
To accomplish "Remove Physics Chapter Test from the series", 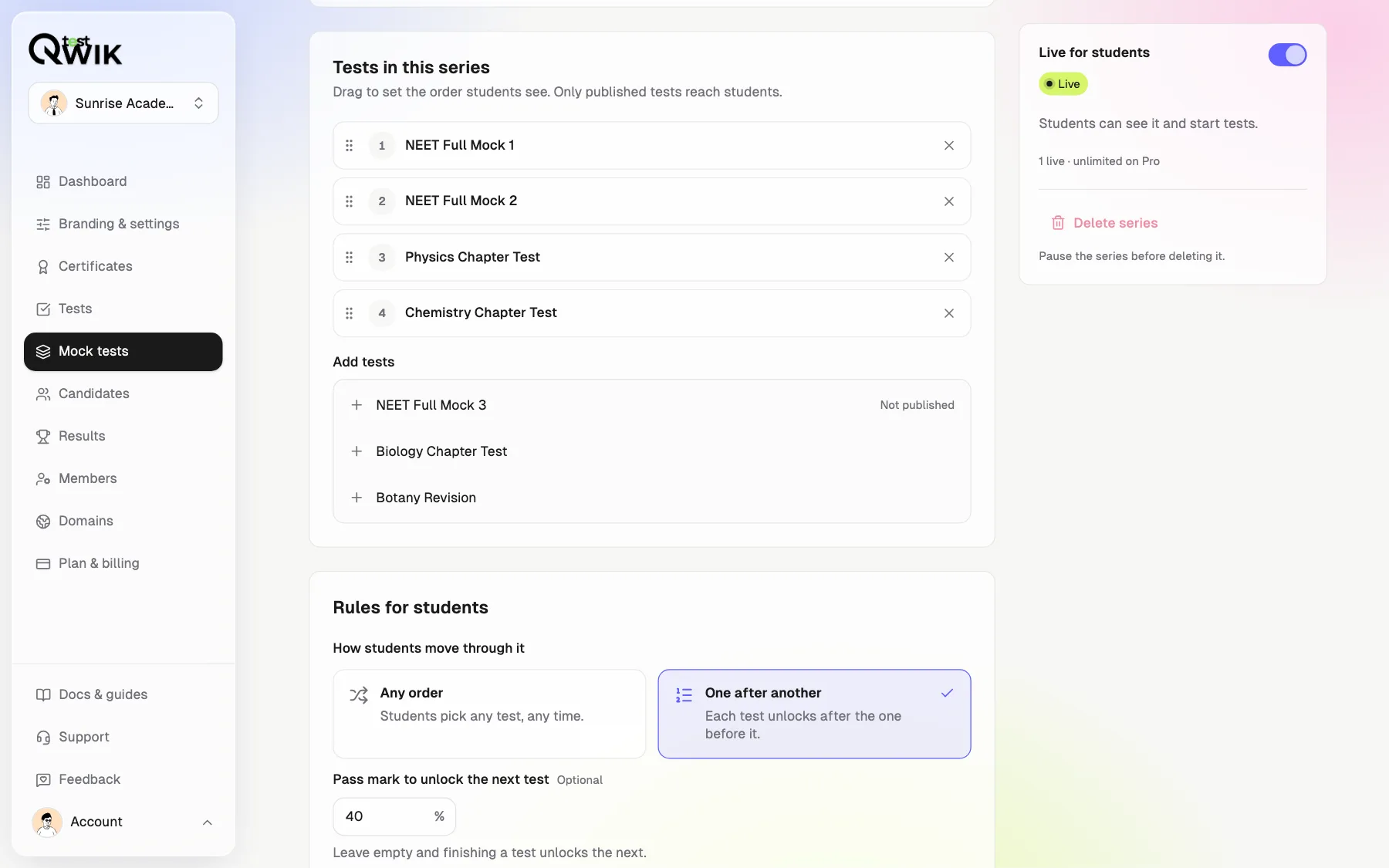I will coord(949,258).
